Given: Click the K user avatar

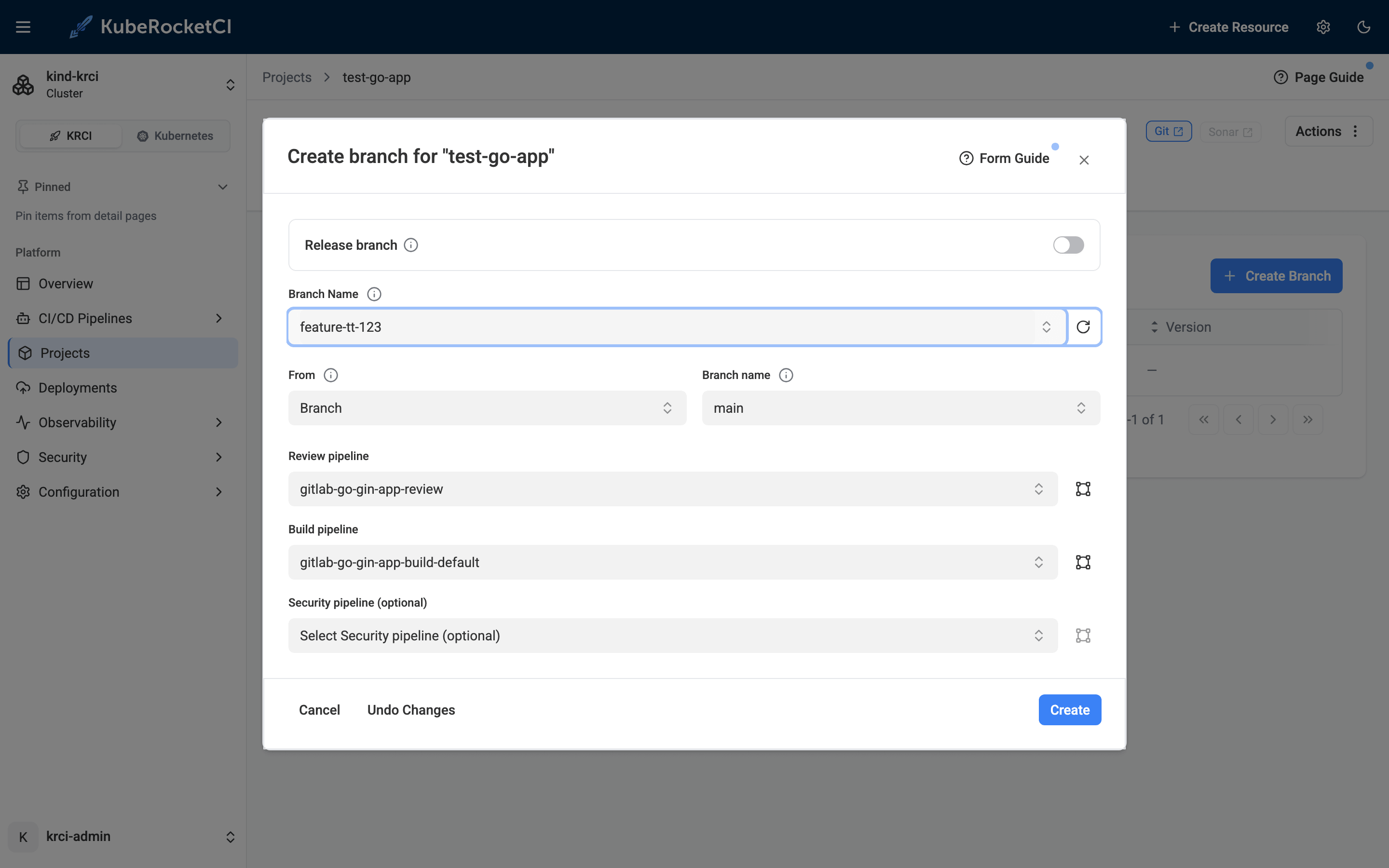Looking at the screenshot, I should coord(23,837).
